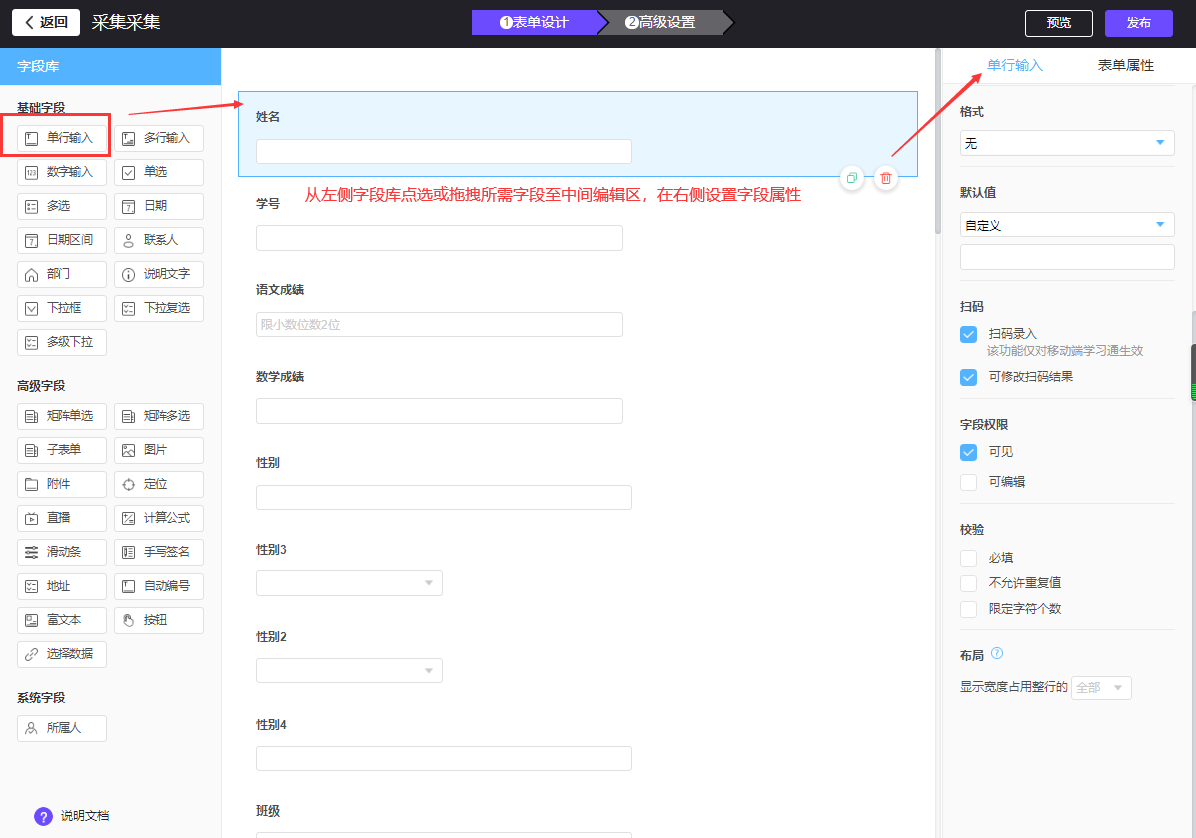Add the 多行输入 field
Screen dimensions: 1196x838
[159, 138]
